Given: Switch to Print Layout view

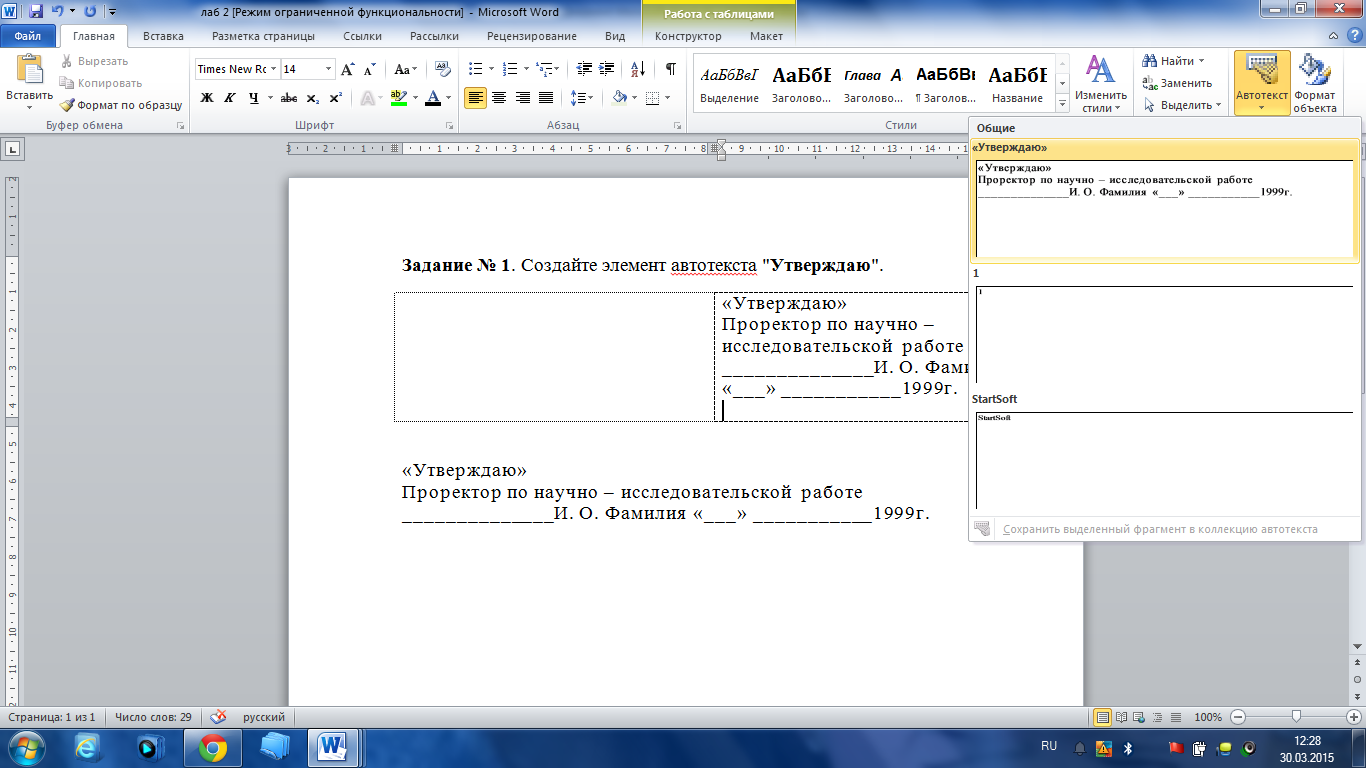Looking at the screenshot, I should 1103,717.
